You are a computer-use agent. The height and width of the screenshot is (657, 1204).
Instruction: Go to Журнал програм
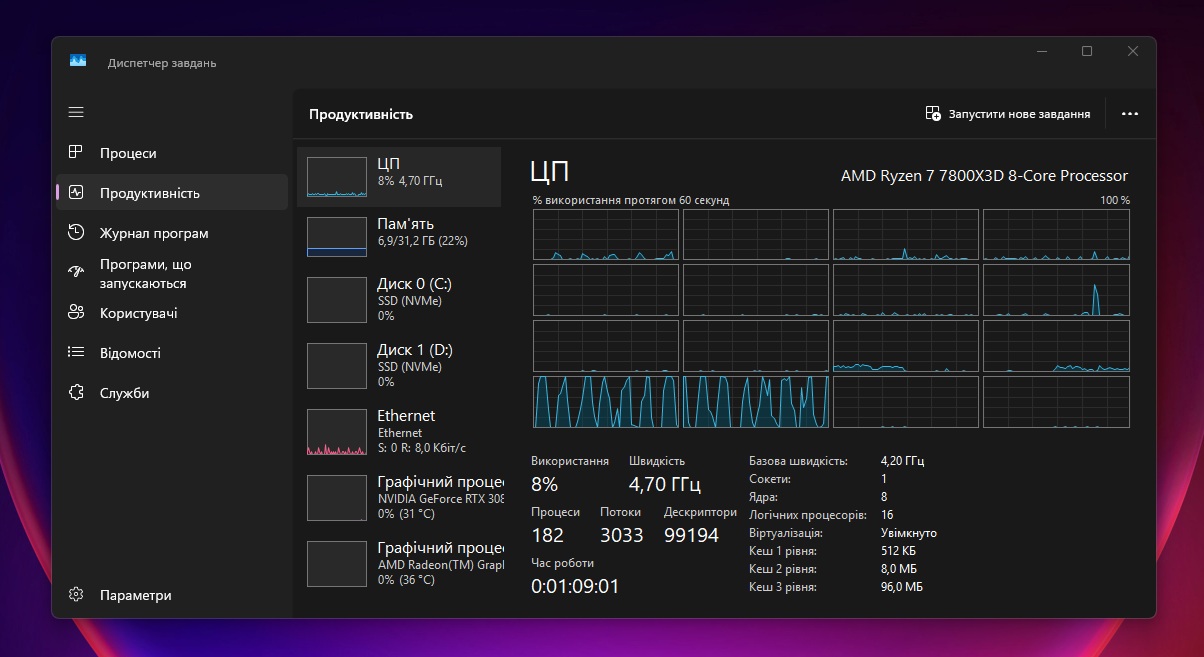tap(172, 233)
